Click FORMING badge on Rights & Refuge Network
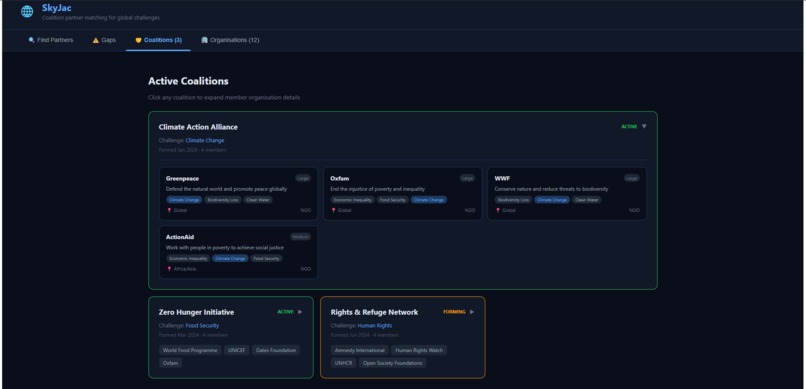Viewport: 806px width, 389px height. (x=454, y=312)
